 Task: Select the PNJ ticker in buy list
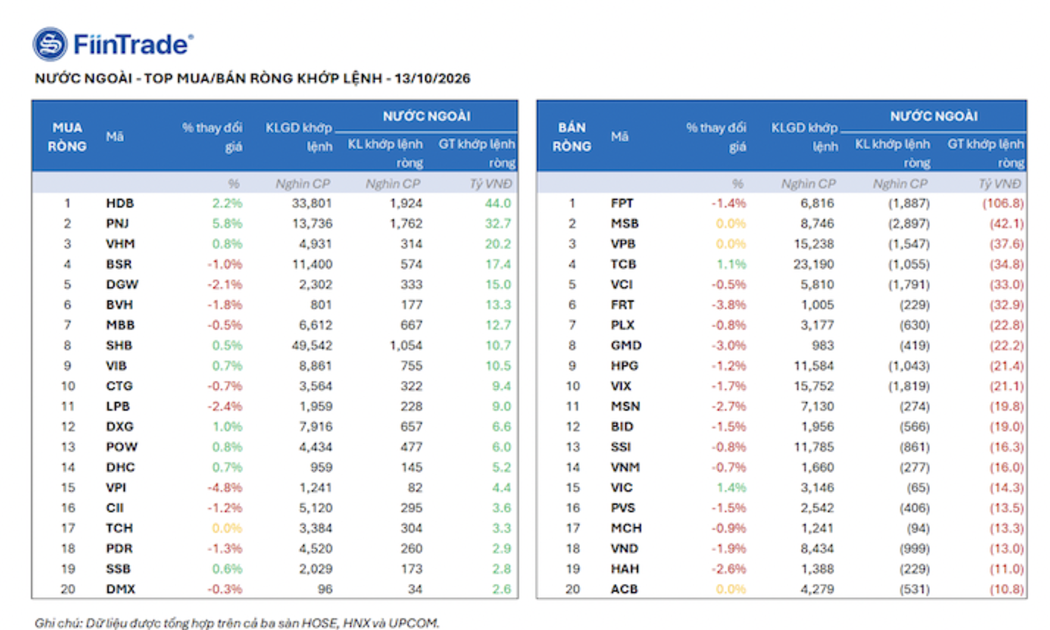117,224
